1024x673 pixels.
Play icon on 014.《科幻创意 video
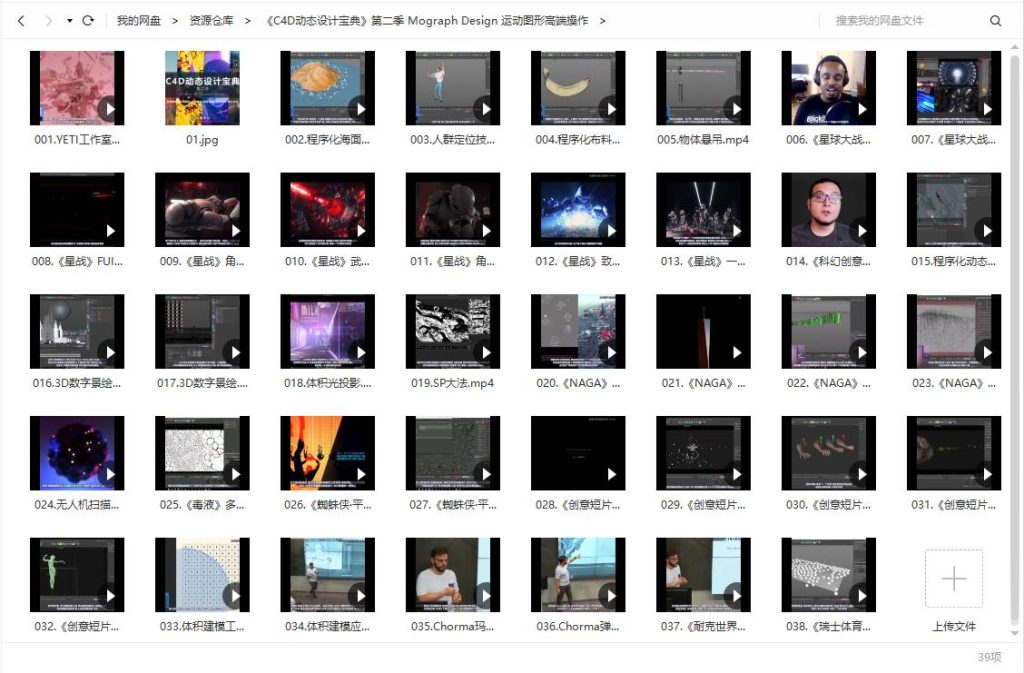[861, 231]
